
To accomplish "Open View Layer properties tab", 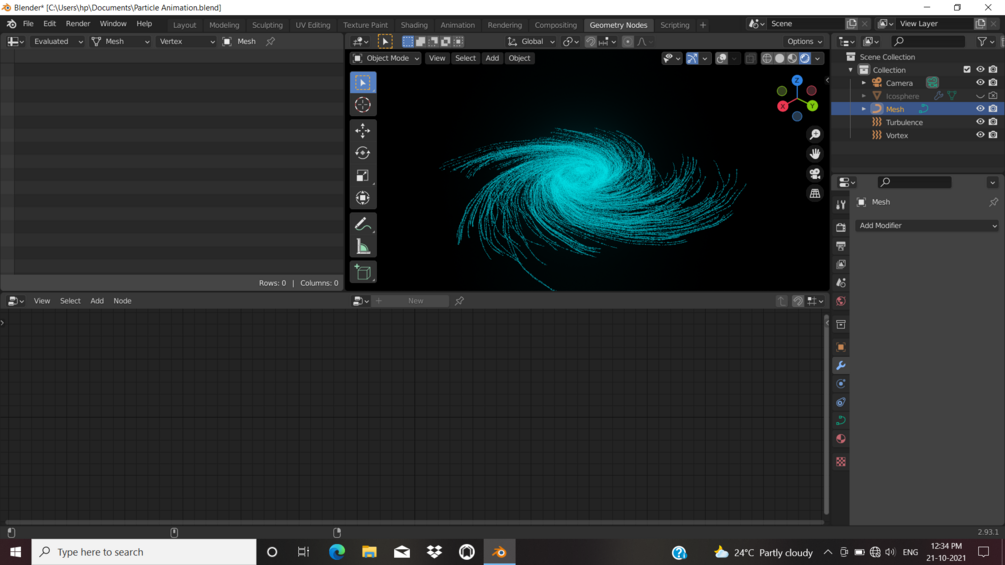I will point(841,265).
